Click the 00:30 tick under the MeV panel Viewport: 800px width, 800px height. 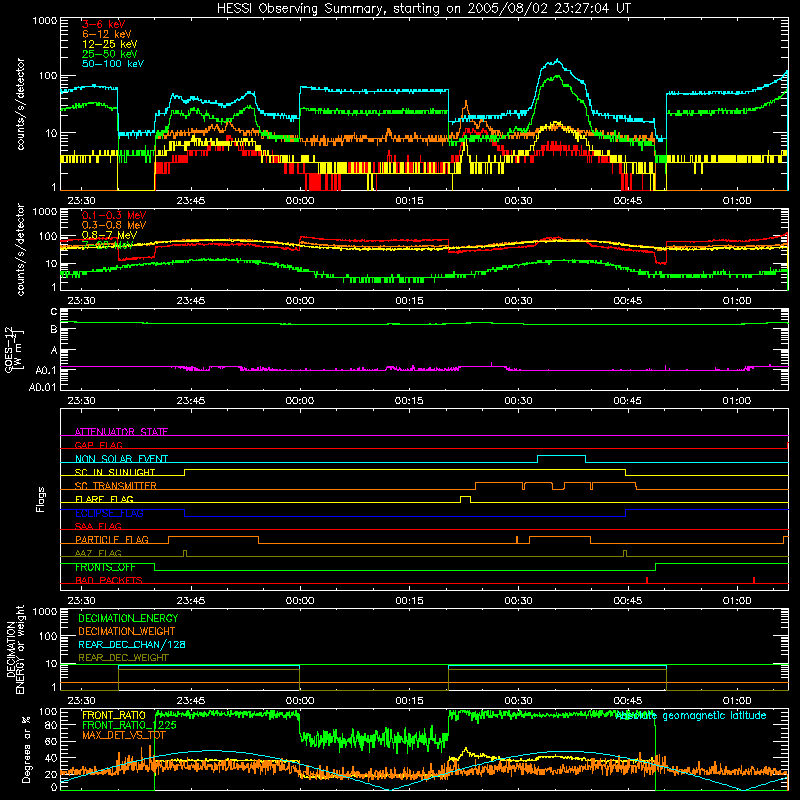tap(518, 301)
